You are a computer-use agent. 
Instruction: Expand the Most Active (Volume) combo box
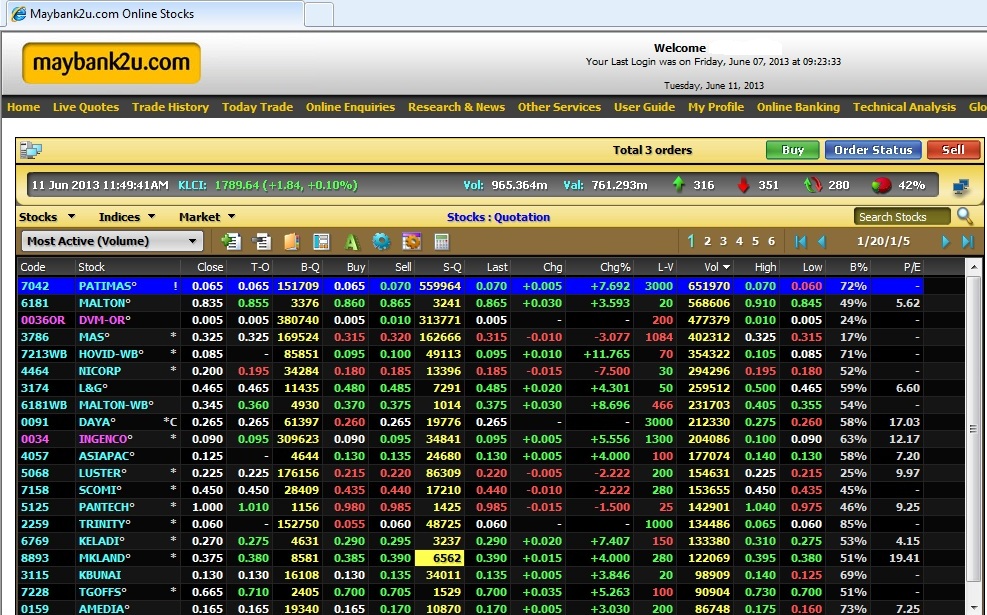[x=112, y=241]
